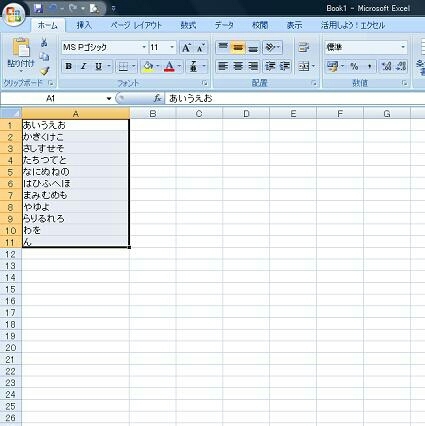Open the font color red A swatch

point(169,66)
